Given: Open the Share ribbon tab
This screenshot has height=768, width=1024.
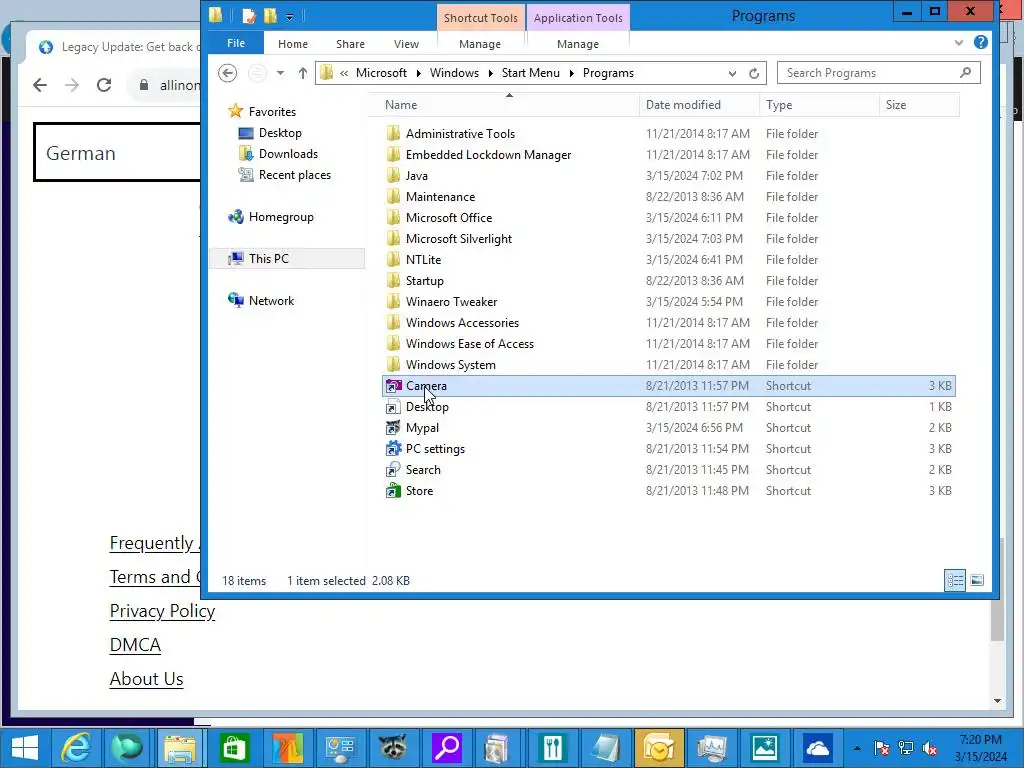Looking at the screenshot, I should 350,44.
